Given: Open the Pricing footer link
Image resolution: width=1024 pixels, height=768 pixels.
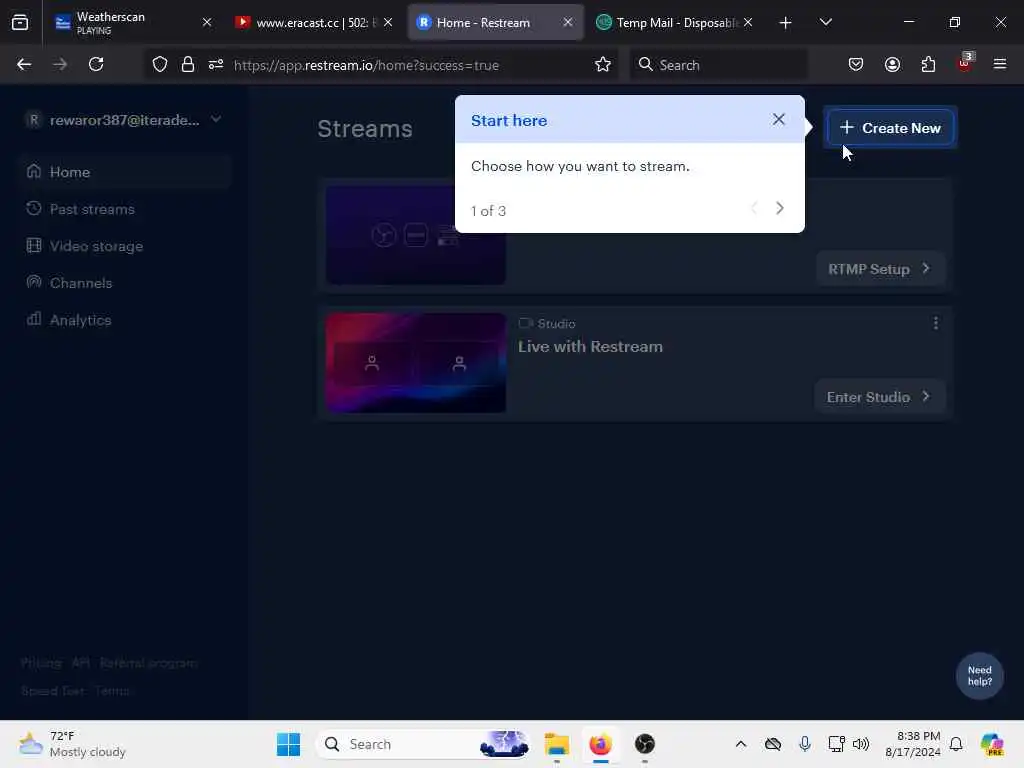Looking at the screenshot, I should (41, 663).
